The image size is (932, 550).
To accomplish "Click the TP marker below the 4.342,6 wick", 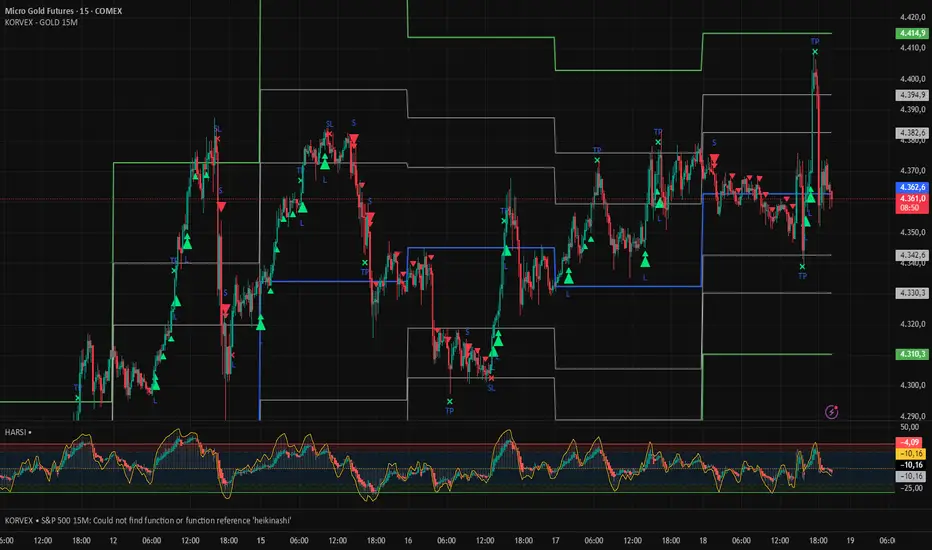I will click(802, 276).
